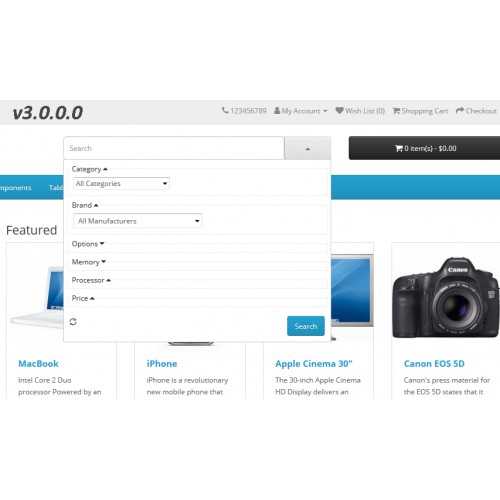Collapse the Category filter section

pyautogui.click(x=89, y=169)
